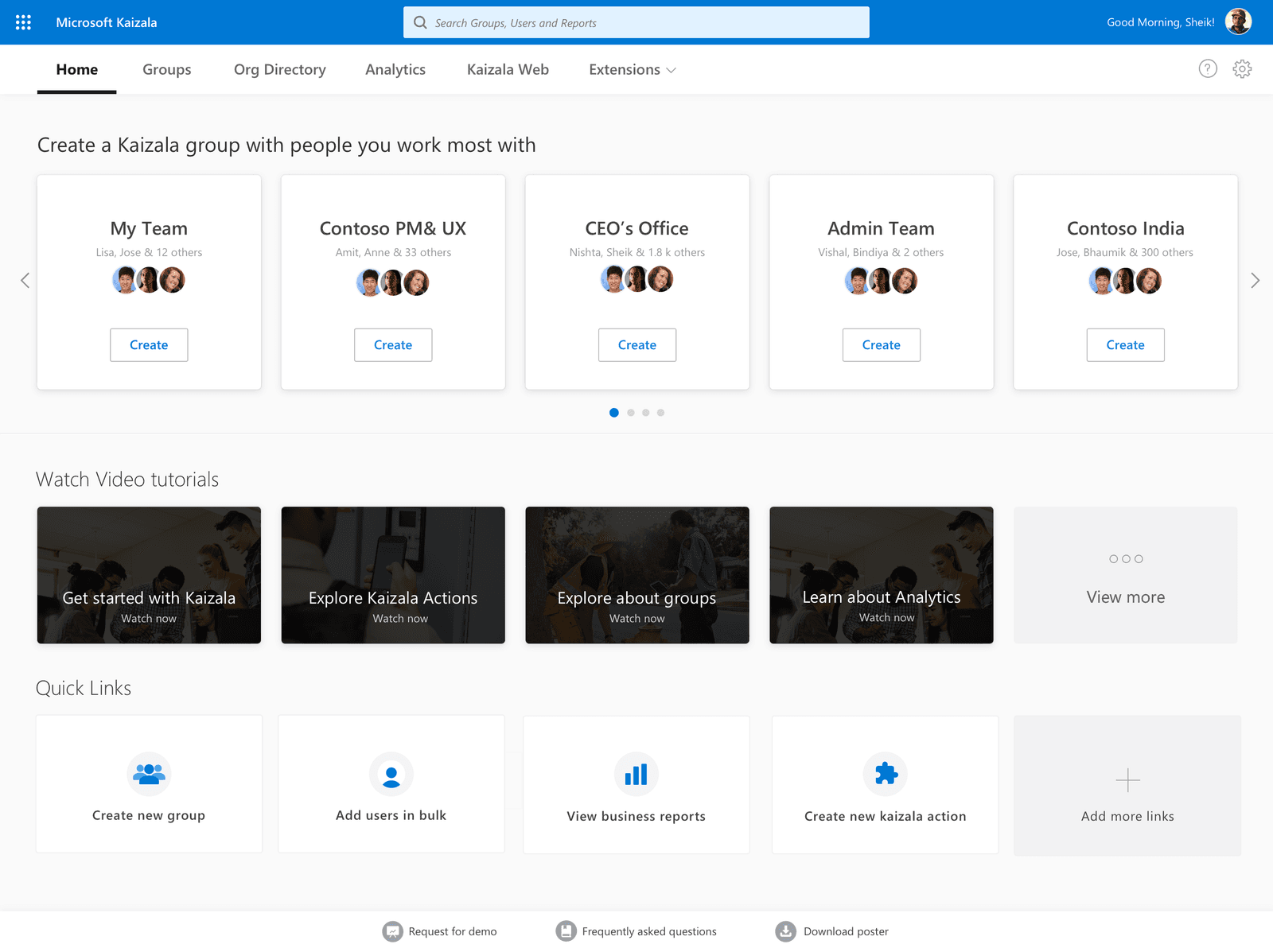Click the Add more links plus icon
The image size is (1273, 952).
[x=1127, y=780]
